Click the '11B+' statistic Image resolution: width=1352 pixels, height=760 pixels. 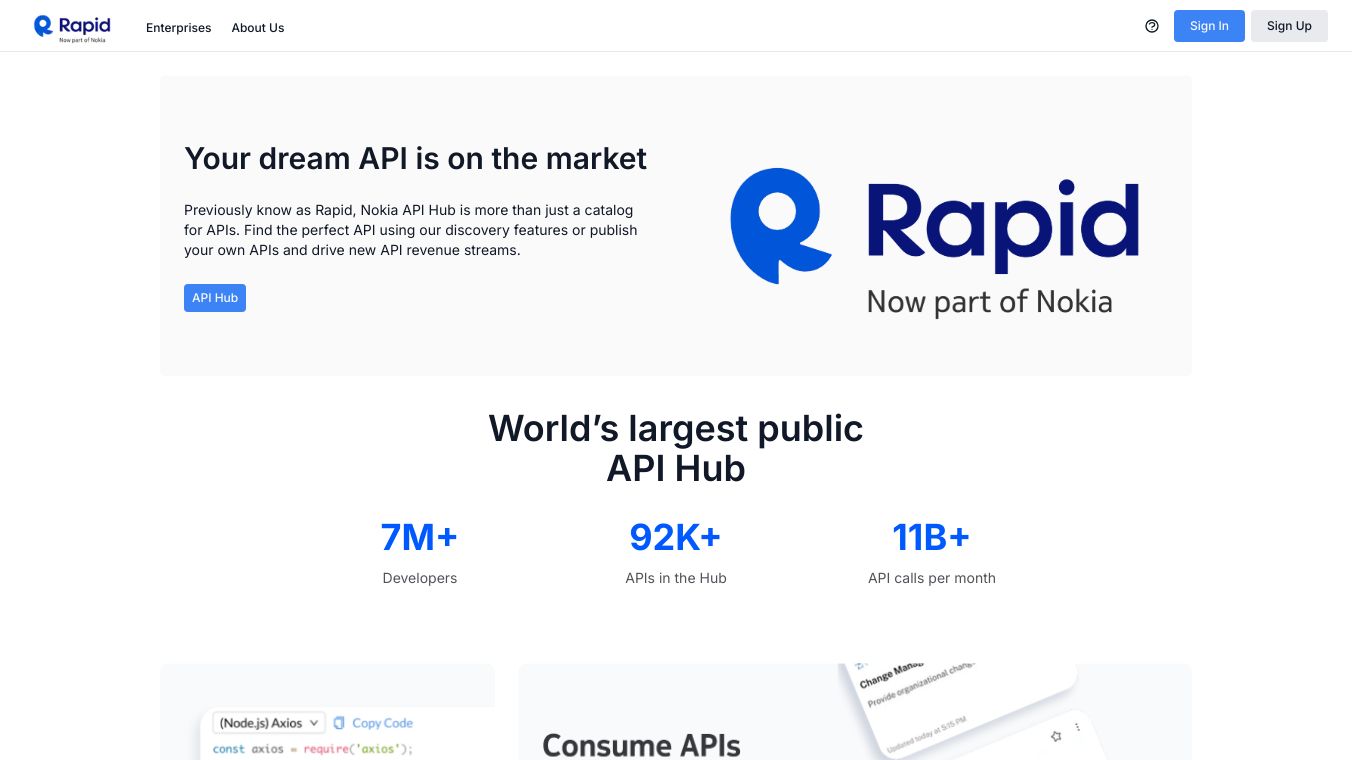pos(931,537)
